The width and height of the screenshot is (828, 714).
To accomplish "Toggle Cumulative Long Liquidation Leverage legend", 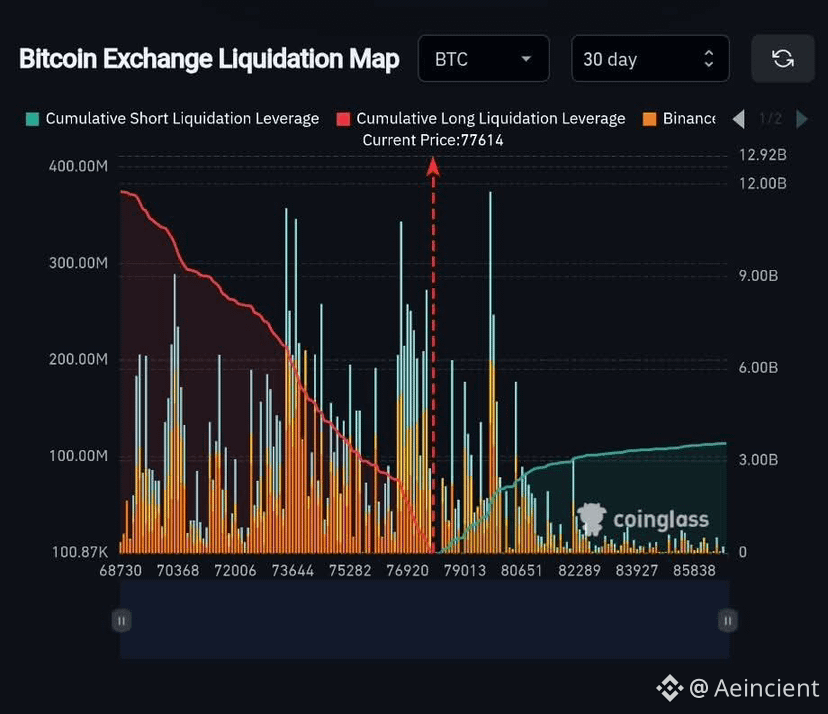I will coord(481,118).
